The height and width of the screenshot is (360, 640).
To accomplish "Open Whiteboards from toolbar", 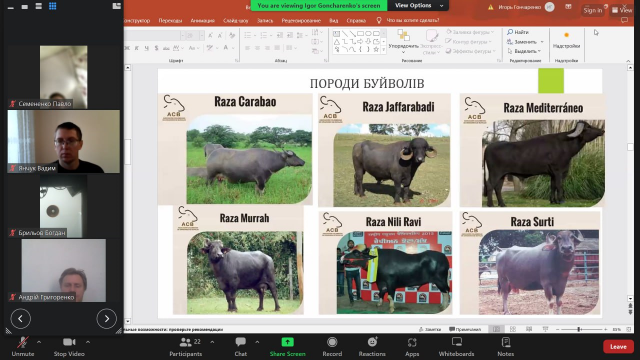I will click(x=456, y=347).
